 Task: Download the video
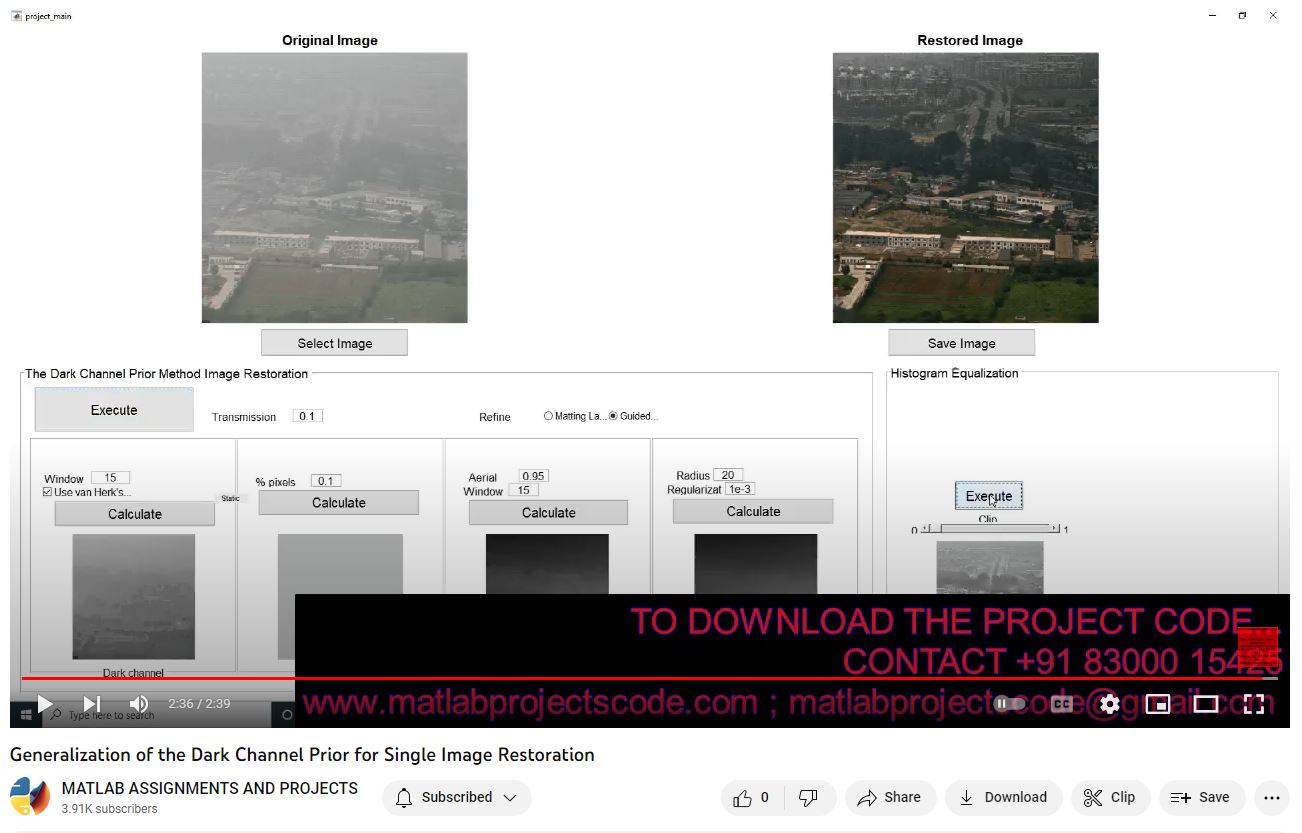pos(1003,797)
